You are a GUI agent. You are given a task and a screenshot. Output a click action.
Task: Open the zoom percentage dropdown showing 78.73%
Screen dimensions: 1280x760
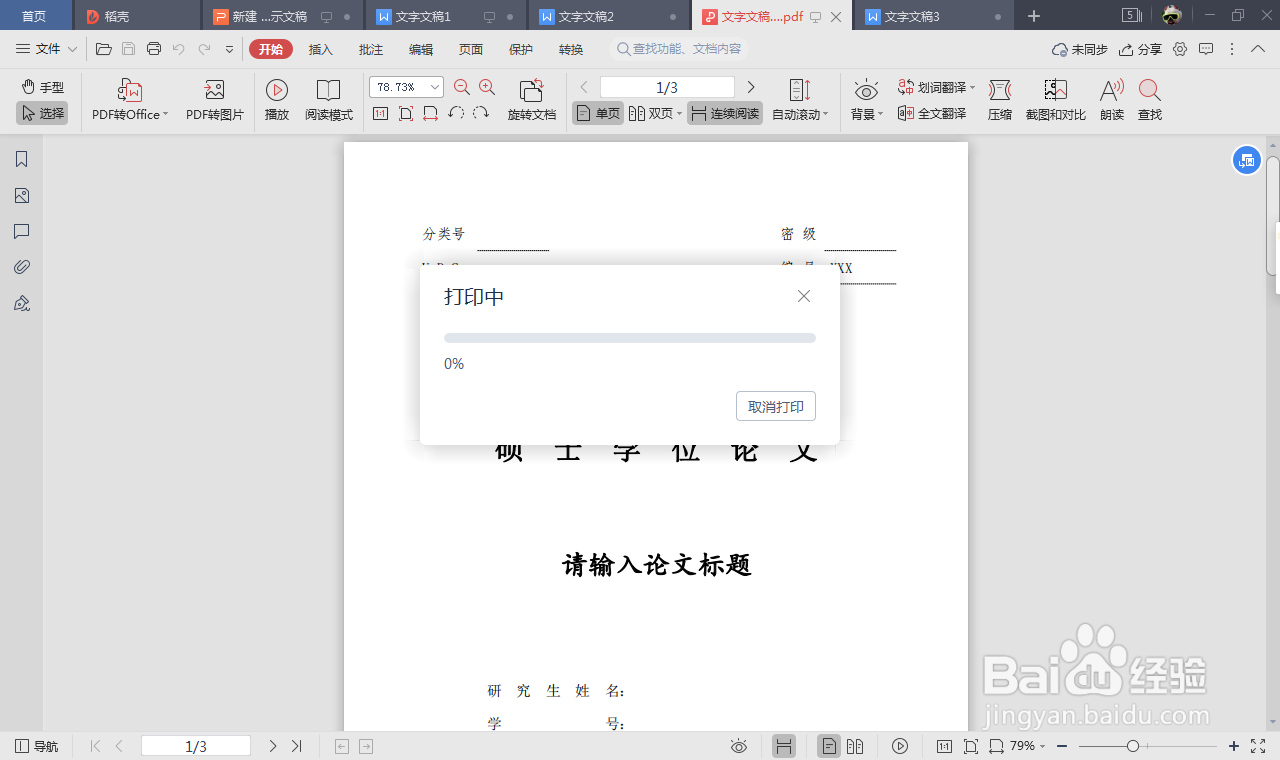point(405,87)
